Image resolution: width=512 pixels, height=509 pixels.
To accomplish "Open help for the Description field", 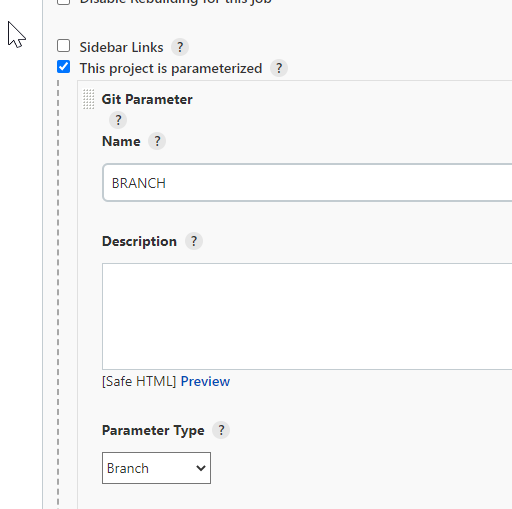I will coord(194,241).
